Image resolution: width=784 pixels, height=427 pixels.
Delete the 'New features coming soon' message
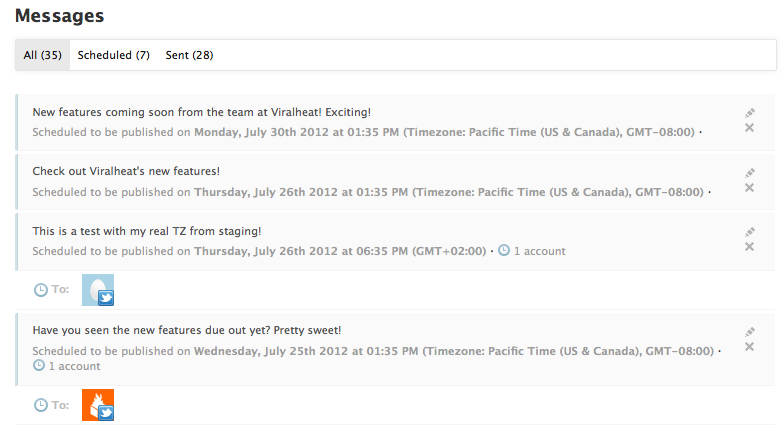[x=750, y=128]
